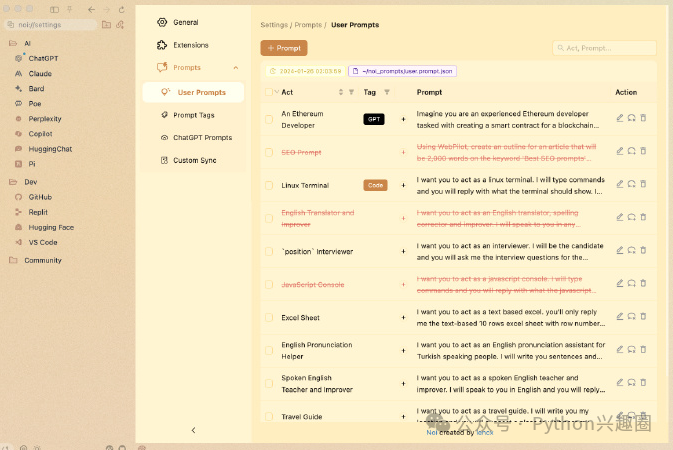Add tag plus icon for Linux Terminal
This screenshot has height=450, width=673.
[x=403, y=185]
